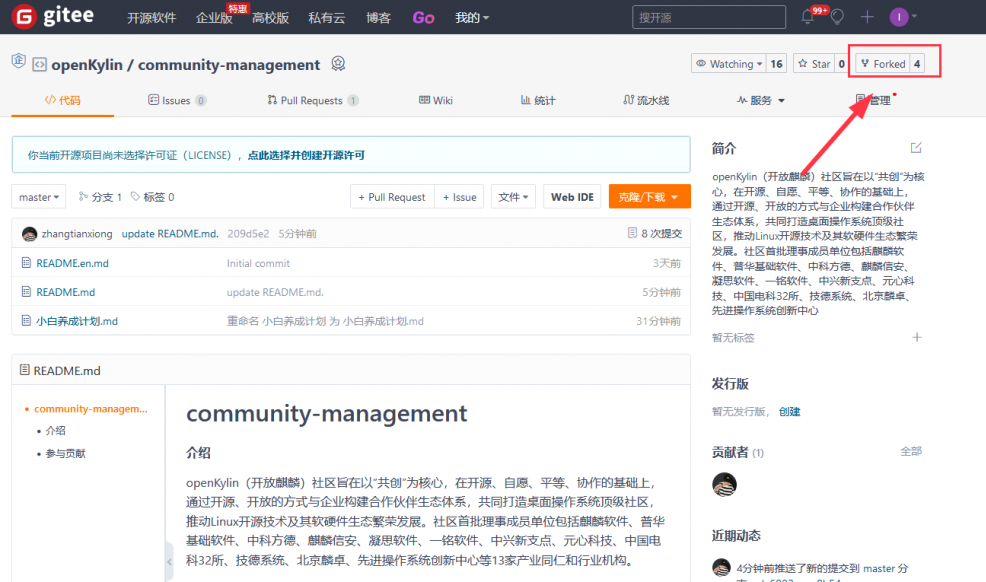The image size is (986, 582).
Task: Click the Forked button
Action: coord(883,63)
